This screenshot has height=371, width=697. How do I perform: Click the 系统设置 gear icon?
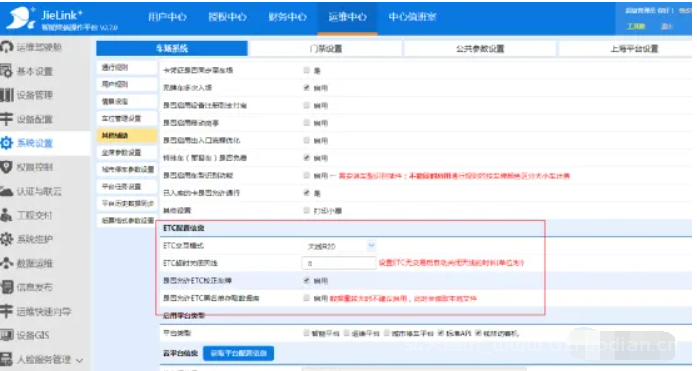pos(7,143)
